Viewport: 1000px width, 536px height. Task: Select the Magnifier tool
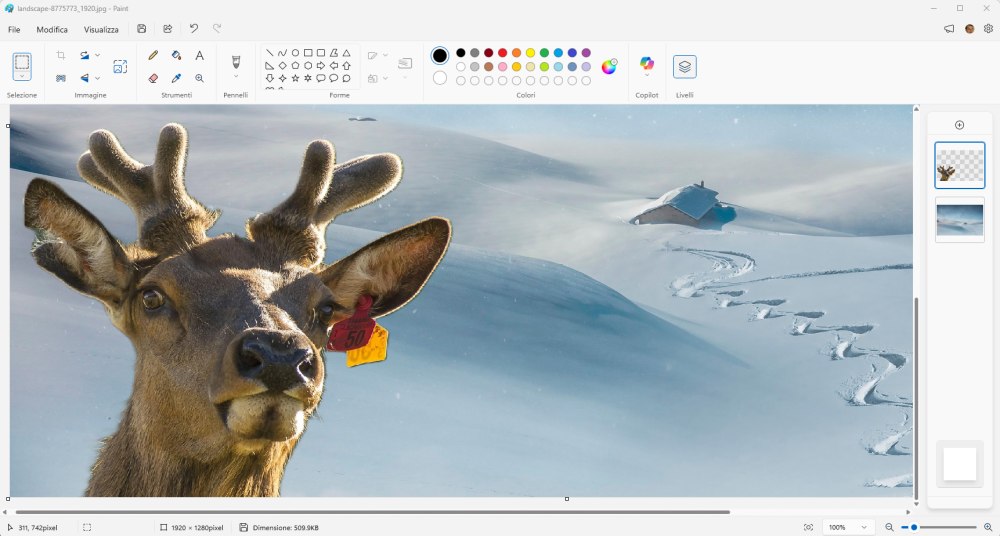coord(200,78)
